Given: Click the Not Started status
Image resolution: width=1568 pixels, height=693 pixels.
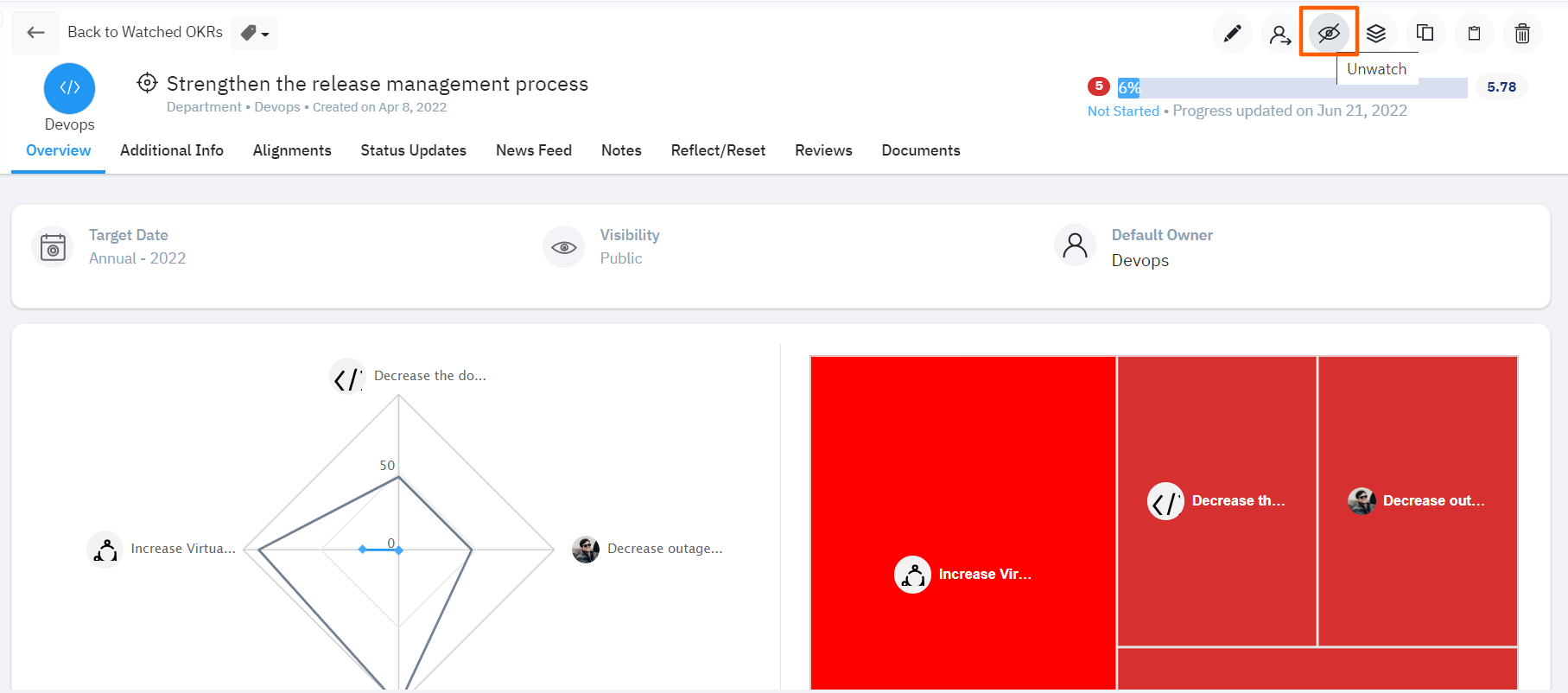Looking at the screenshot, I should pos(1123,111).
